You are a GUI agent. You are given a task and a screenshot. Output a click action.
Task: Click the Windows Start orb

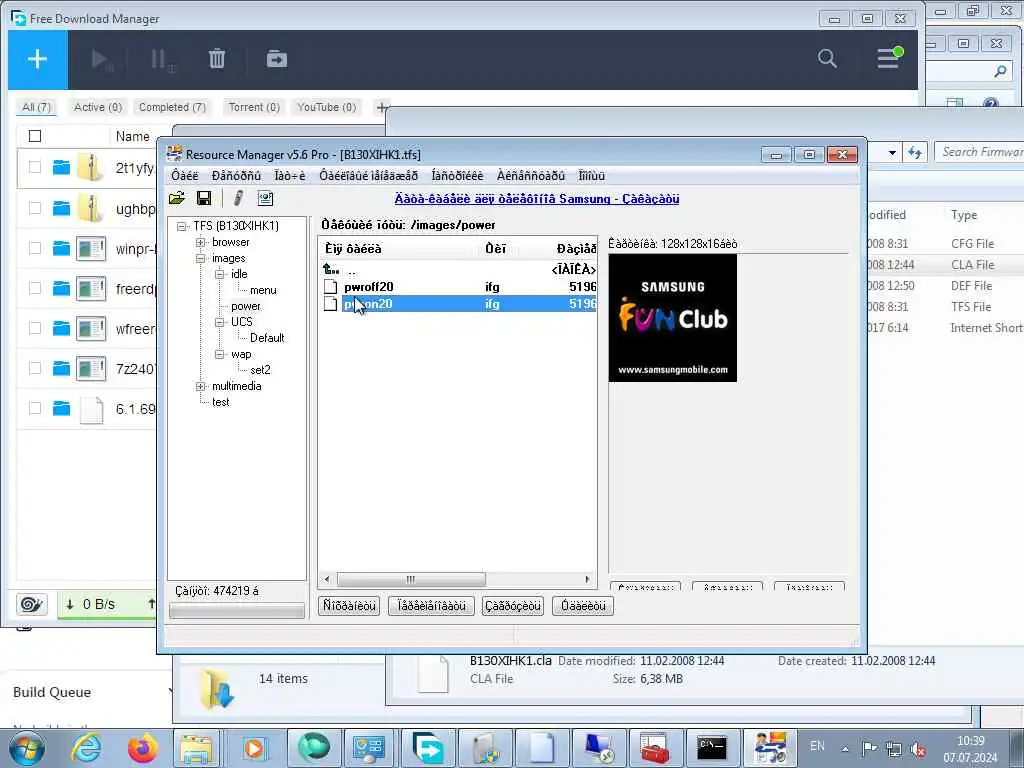coord(27,748)
